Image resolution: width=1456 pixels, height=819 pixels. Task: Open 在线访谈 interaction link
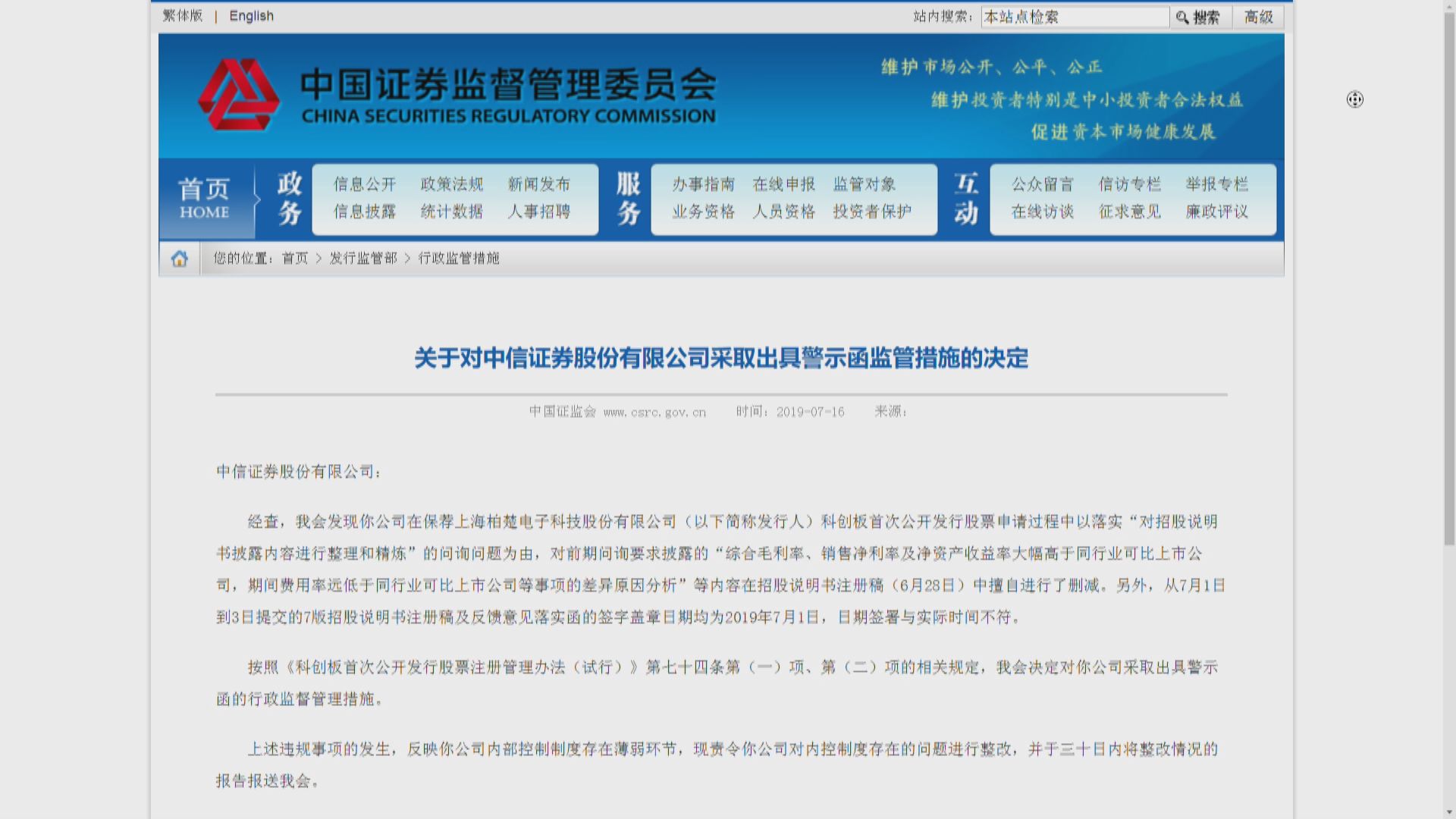tap(1043, 212)
